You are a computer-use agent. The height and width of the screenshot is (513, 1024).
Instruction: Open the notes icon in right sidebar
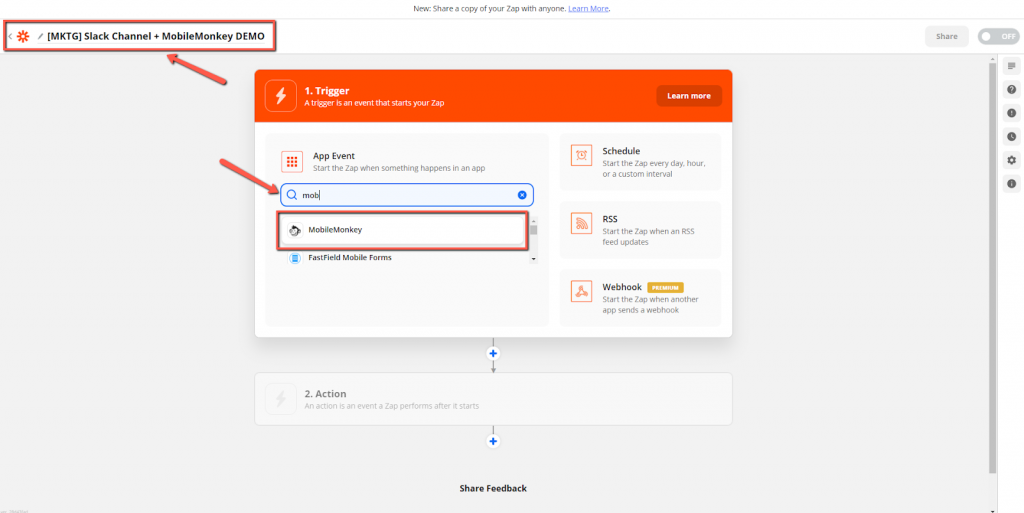[x=1011, y=66]
